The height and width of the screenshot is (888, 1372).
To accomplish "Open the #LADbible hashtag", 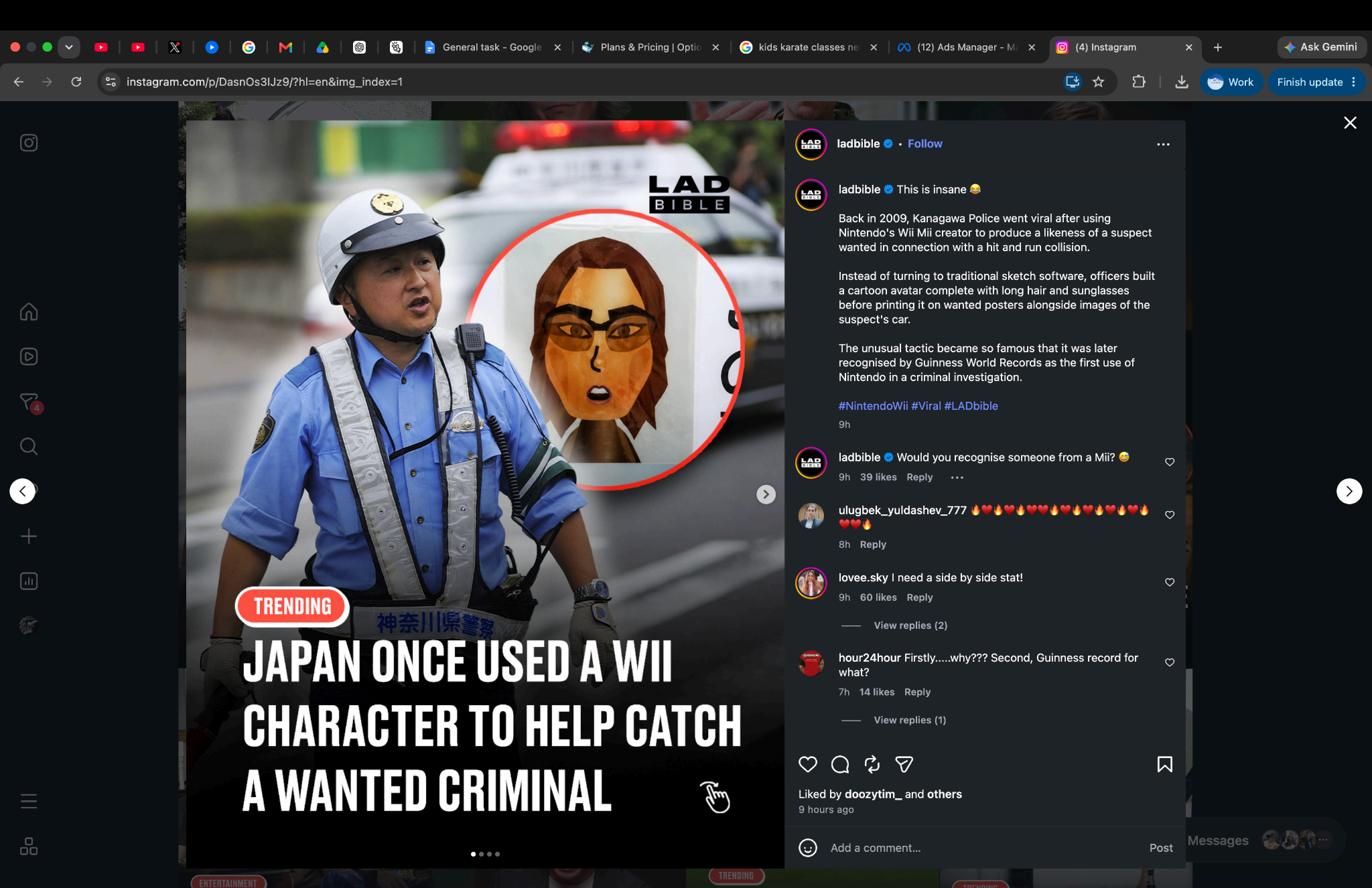I will point(971,406).
